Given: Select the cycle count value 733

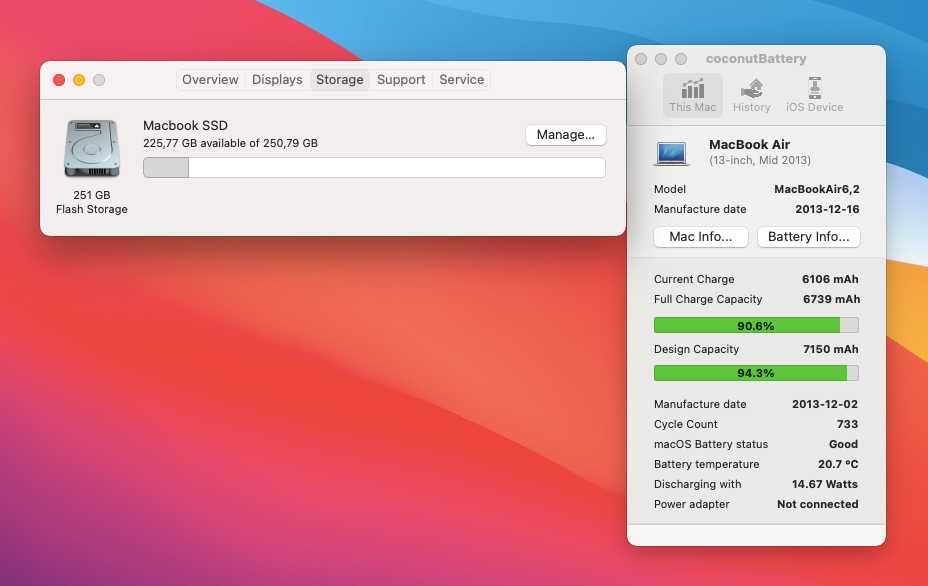Looking at the screenshot, I should click(x=848, y=424).
